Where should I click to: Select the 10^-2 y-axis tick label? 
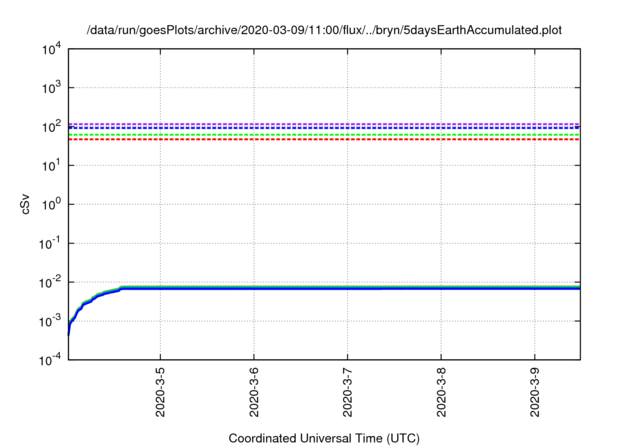tap(50, 282)
